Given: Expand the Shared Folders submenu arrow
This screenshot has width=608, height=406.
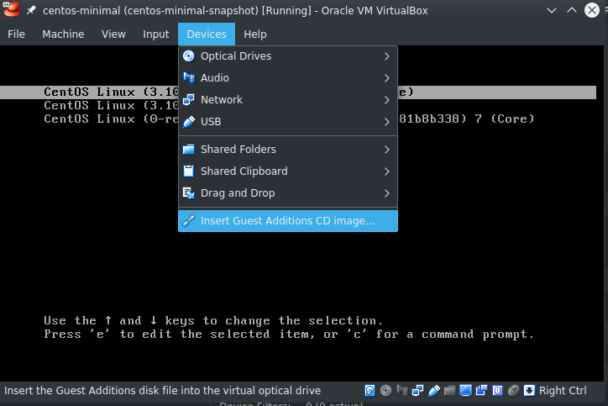Looking at the screenshot, I should click(x=387, y=149).
